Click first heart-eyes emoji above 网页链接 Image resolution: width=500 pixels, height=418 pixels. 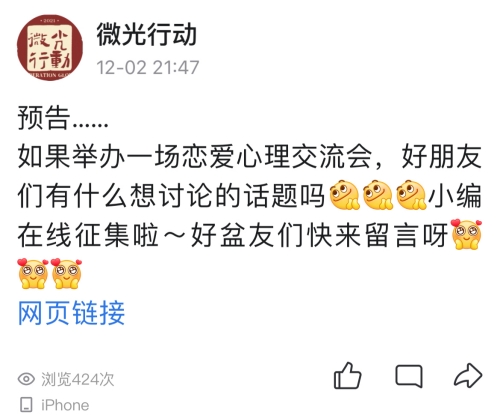point(33,273)
